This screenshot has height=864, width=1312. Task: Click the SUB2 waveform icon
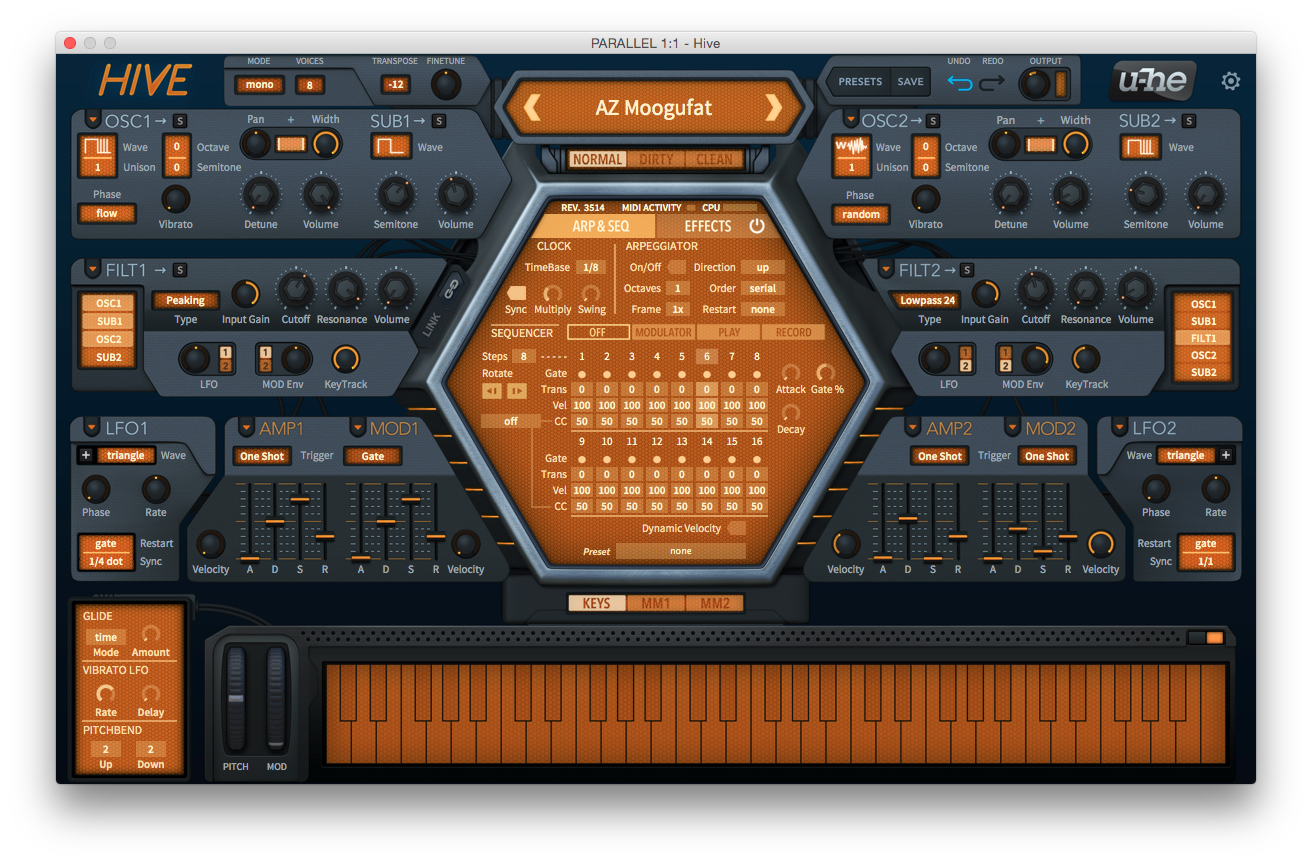tap(1139, 147)
